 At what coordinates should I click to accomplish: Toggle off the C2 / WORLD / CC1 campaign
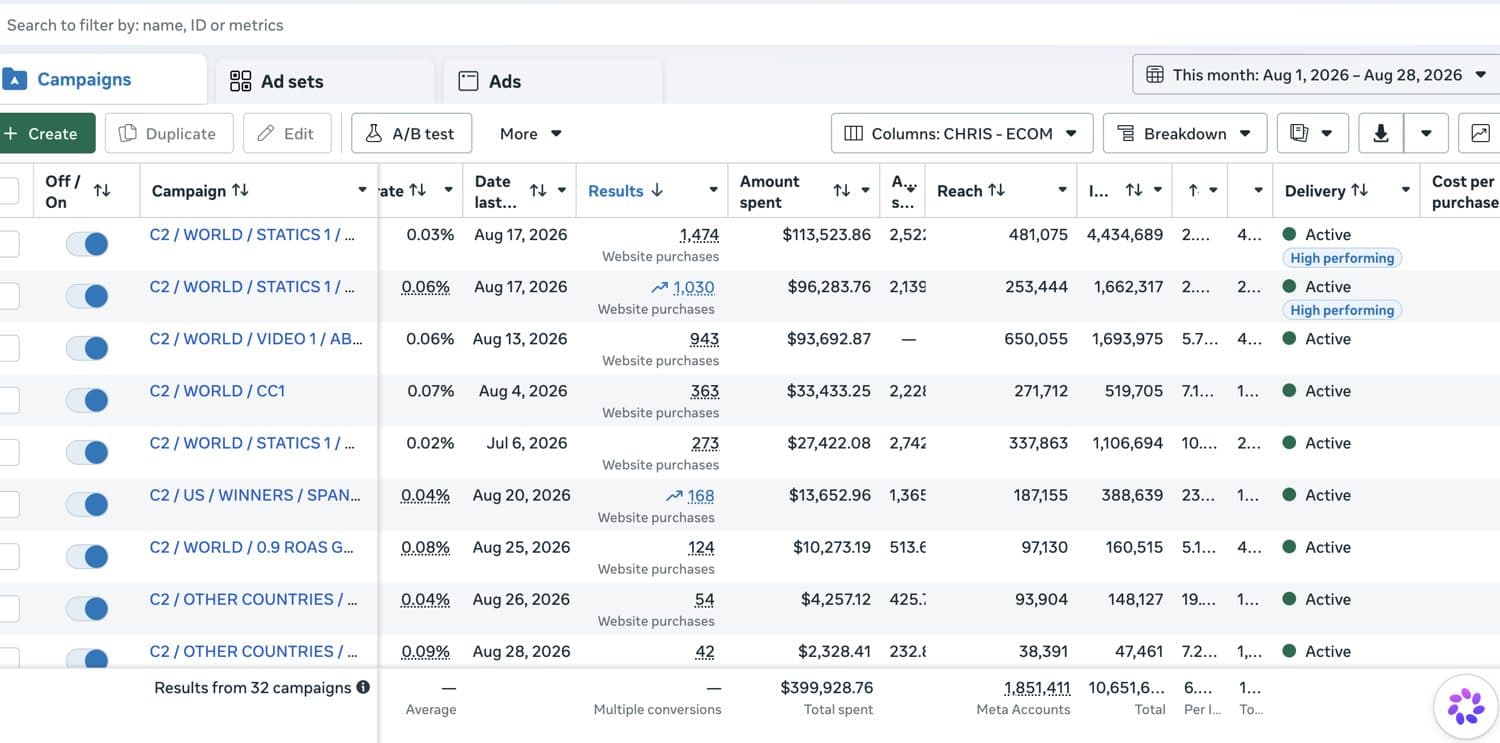tap(87, 400)
